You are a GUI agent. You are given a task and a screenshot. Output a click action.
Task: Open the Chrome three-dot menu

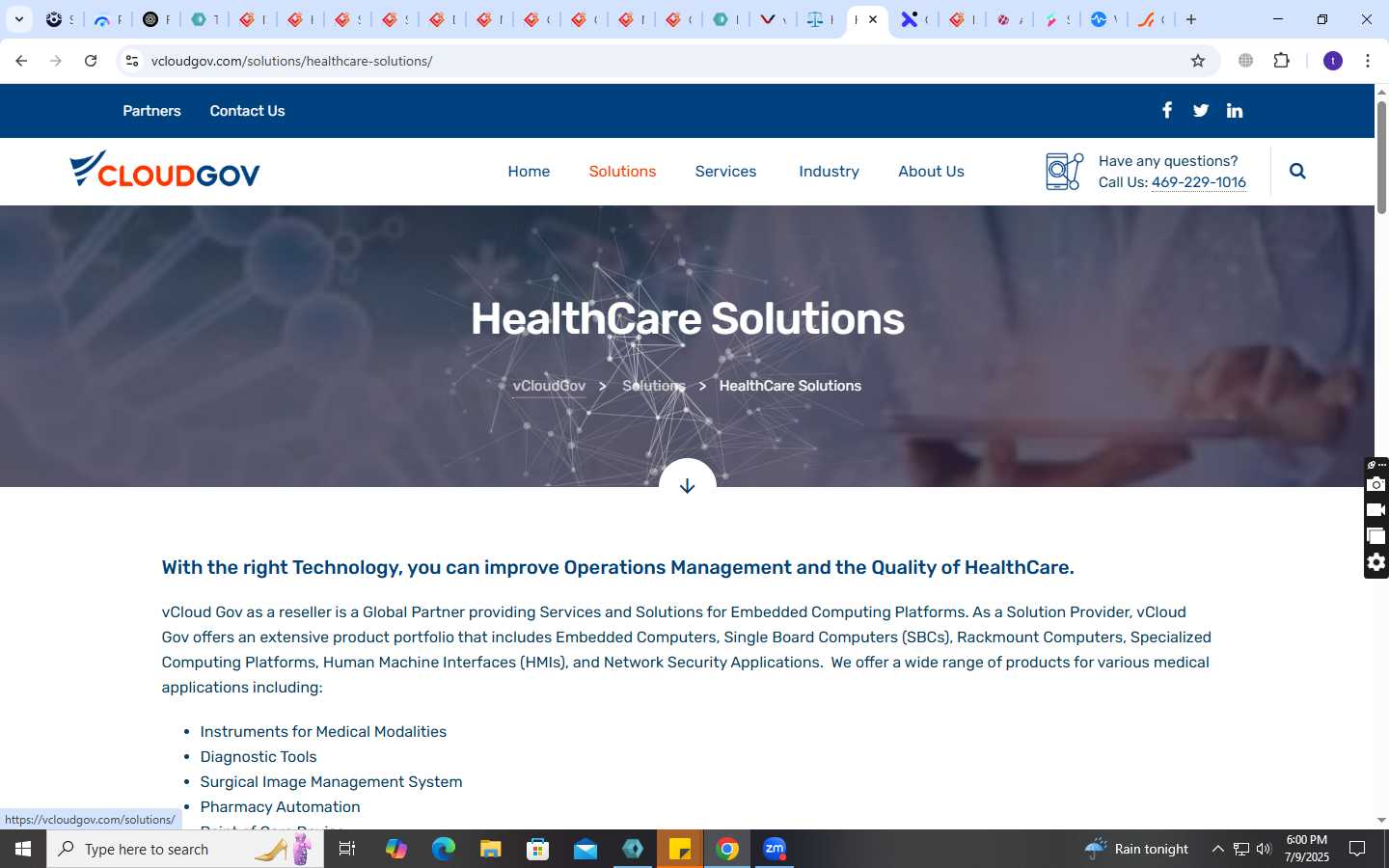click(1368, 61)
